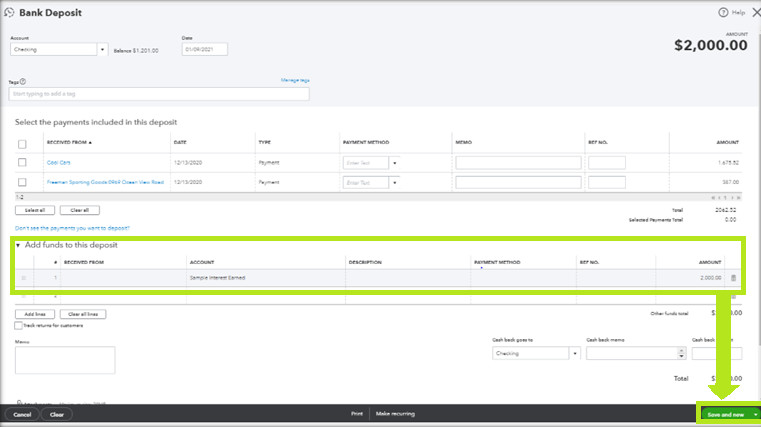Check the Freeman Sporting Goods payment checkbox
This screenshot has width=761, height=427.
click(x=22, y=182)
